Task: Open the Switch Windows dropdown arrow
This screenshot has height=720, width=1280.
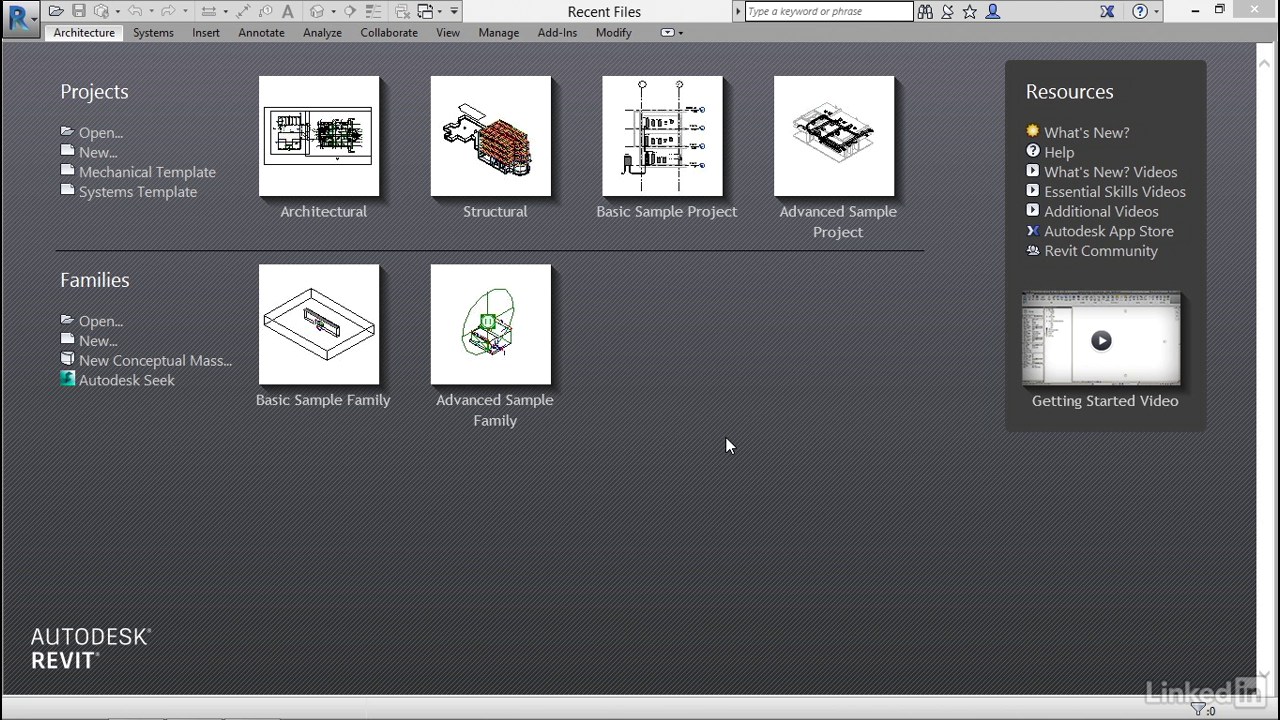Action: [x=440, y=12]
